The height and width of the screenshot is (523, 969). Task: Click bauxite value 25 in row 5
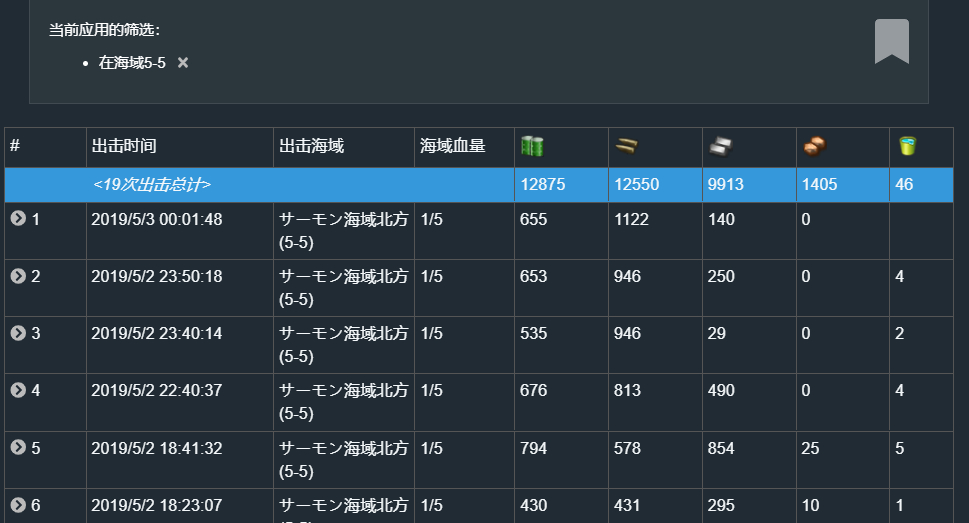point(810,448)
